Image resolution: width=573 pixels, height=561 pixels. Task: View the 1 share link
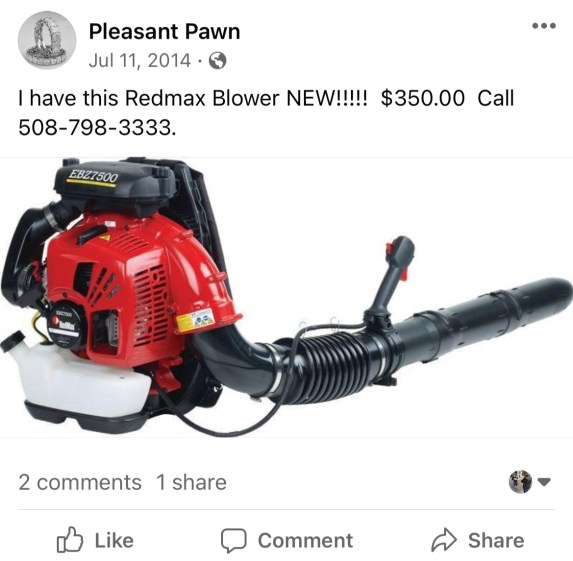(191, 482)
